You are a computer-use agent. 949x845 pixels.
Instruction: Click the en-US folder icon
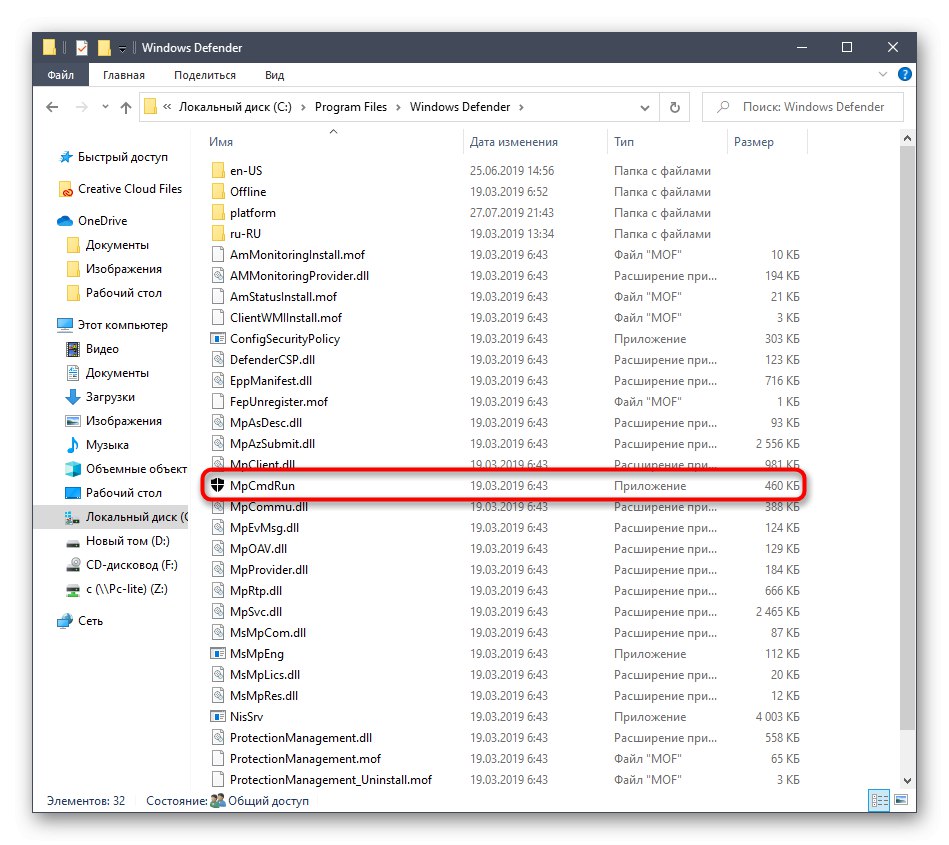(218, 171)
